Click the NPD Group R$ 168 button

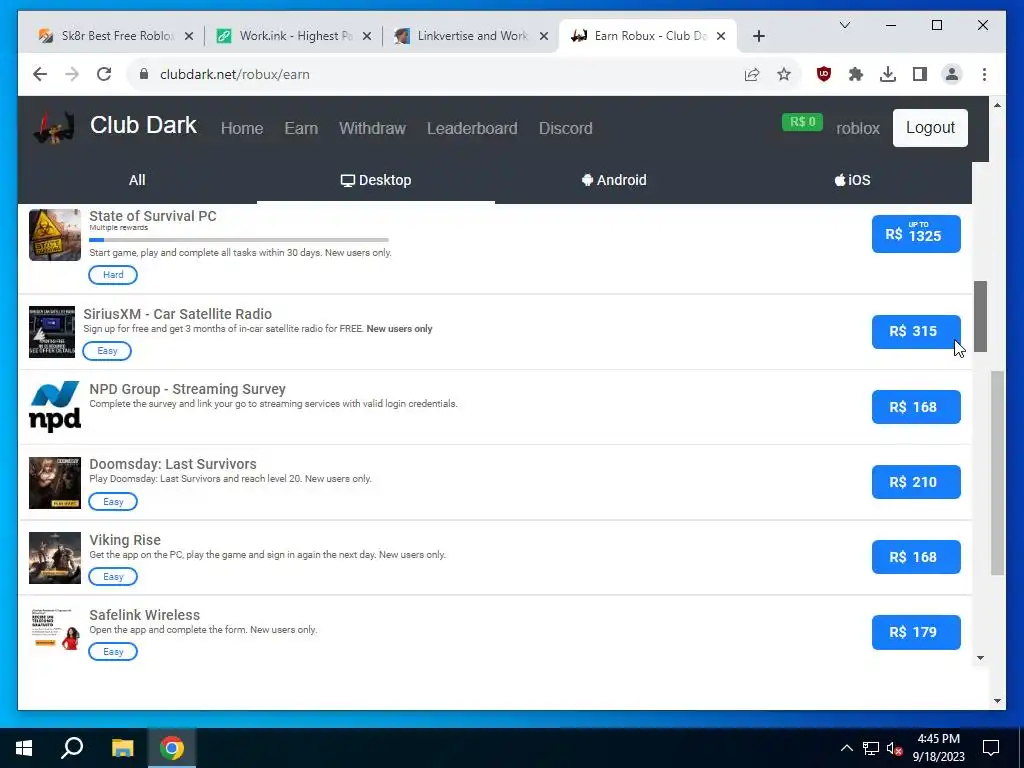pos(916,407)
